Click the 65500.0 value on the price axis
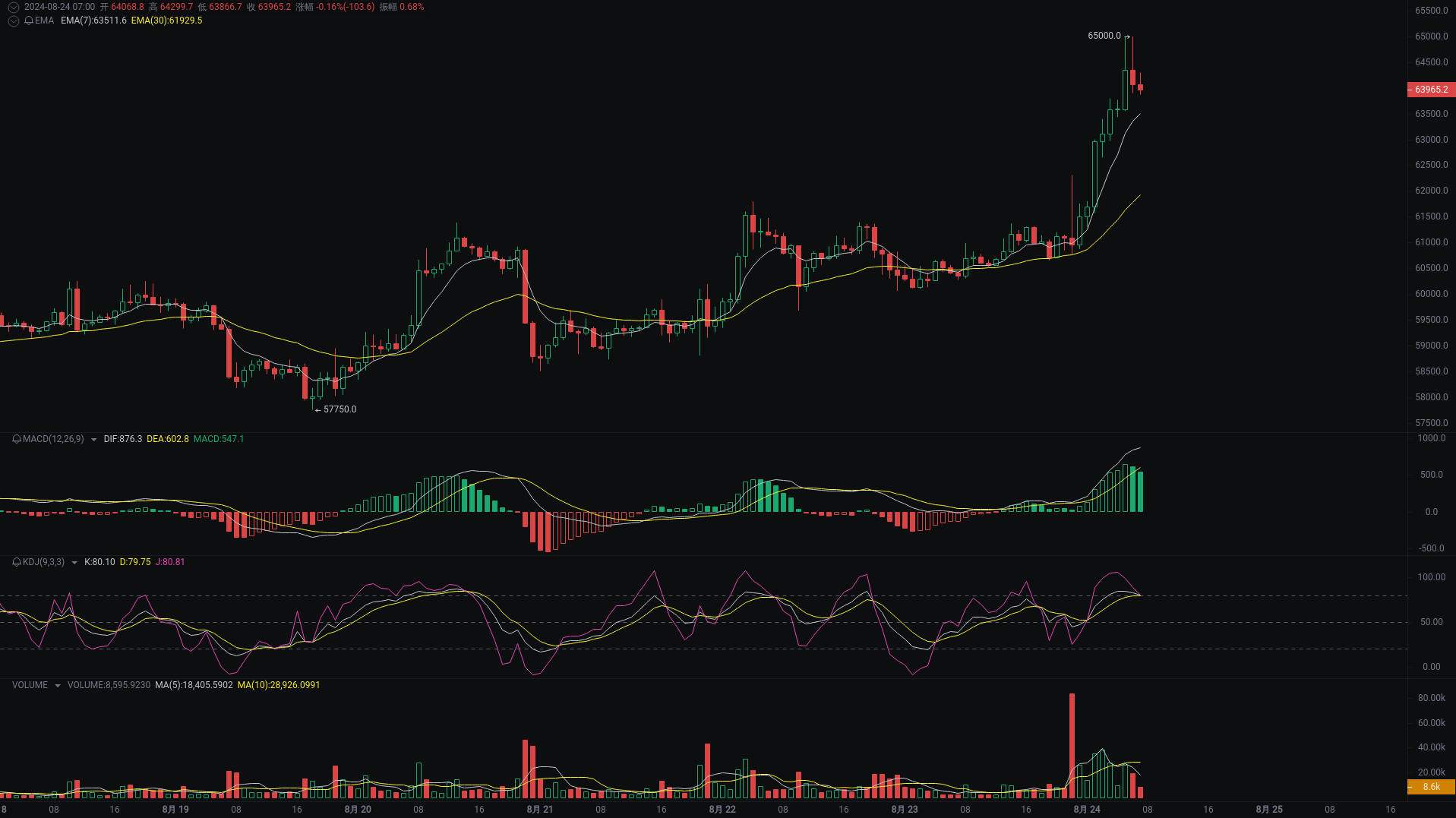Image resolution: width=1456 pixels, height=818 pixels. click(x=1431, y=11)
